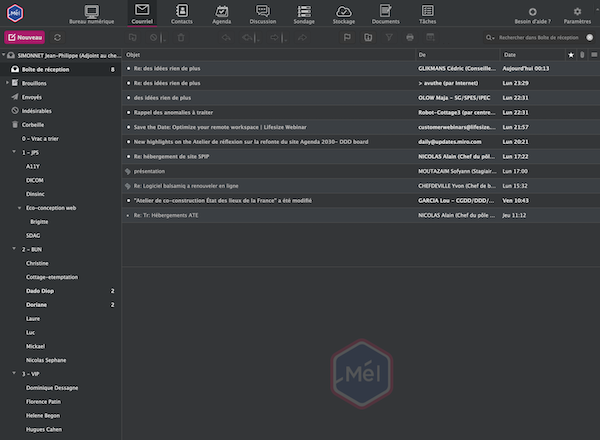Toggle the star flagged column header

[571, 54]
